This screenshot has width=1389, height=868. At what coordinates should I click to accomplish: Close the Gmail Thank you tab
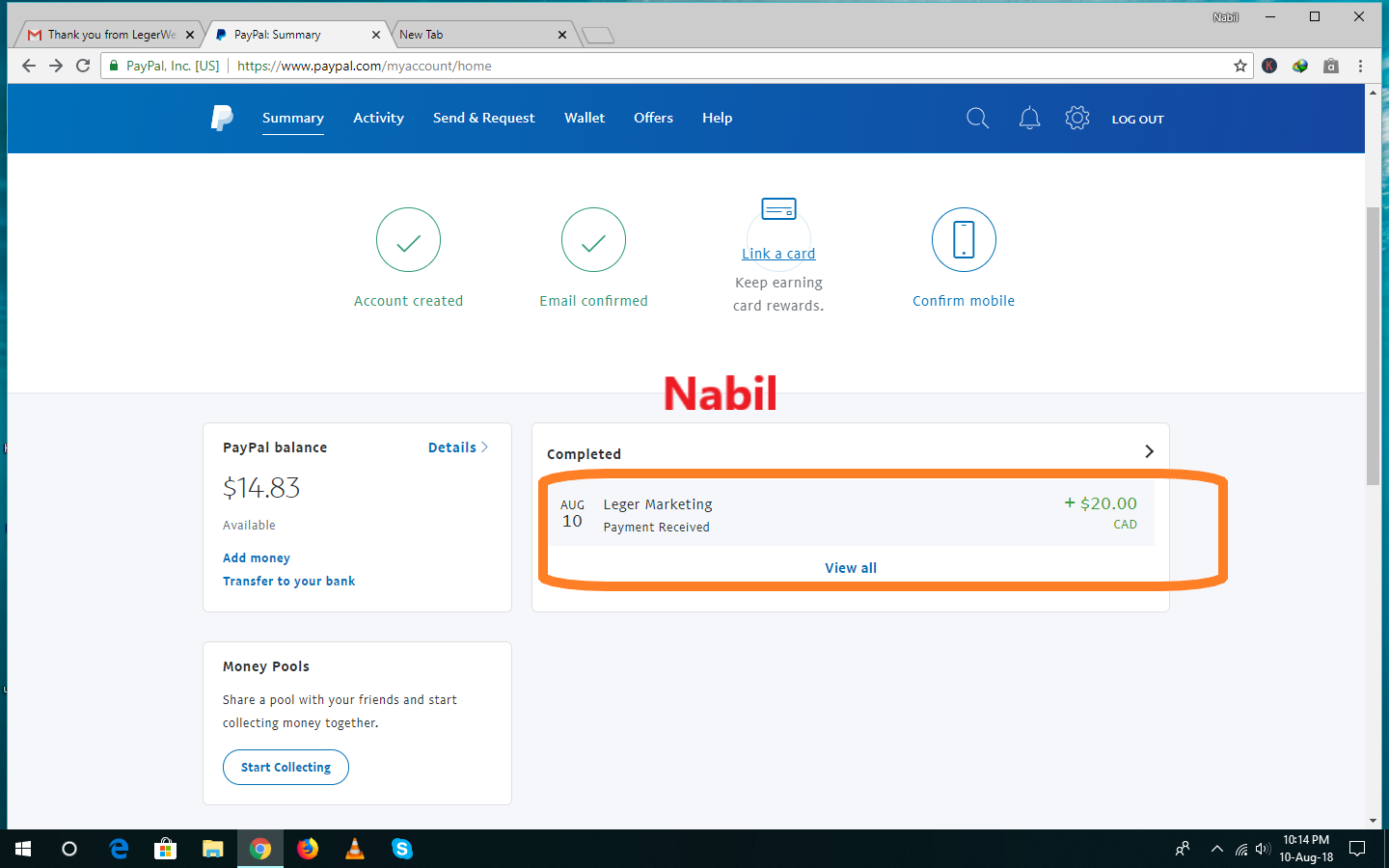point(190,35)
